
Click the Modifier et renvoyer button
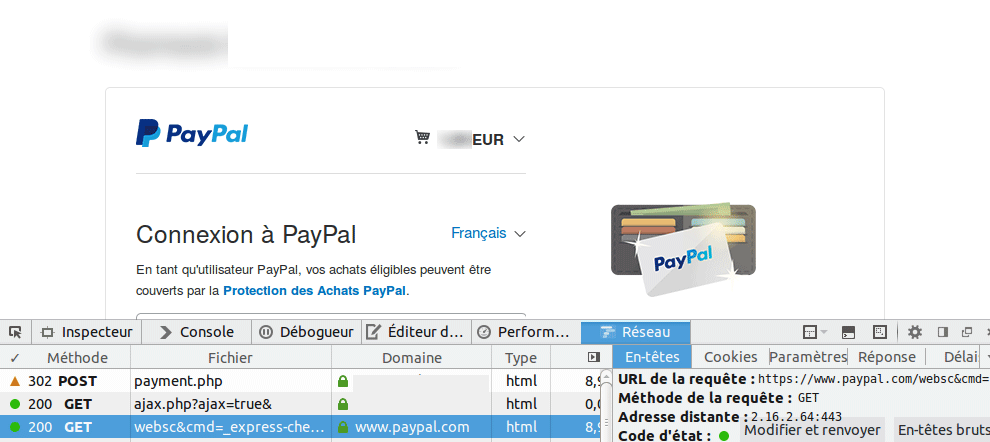pos(813,429)
